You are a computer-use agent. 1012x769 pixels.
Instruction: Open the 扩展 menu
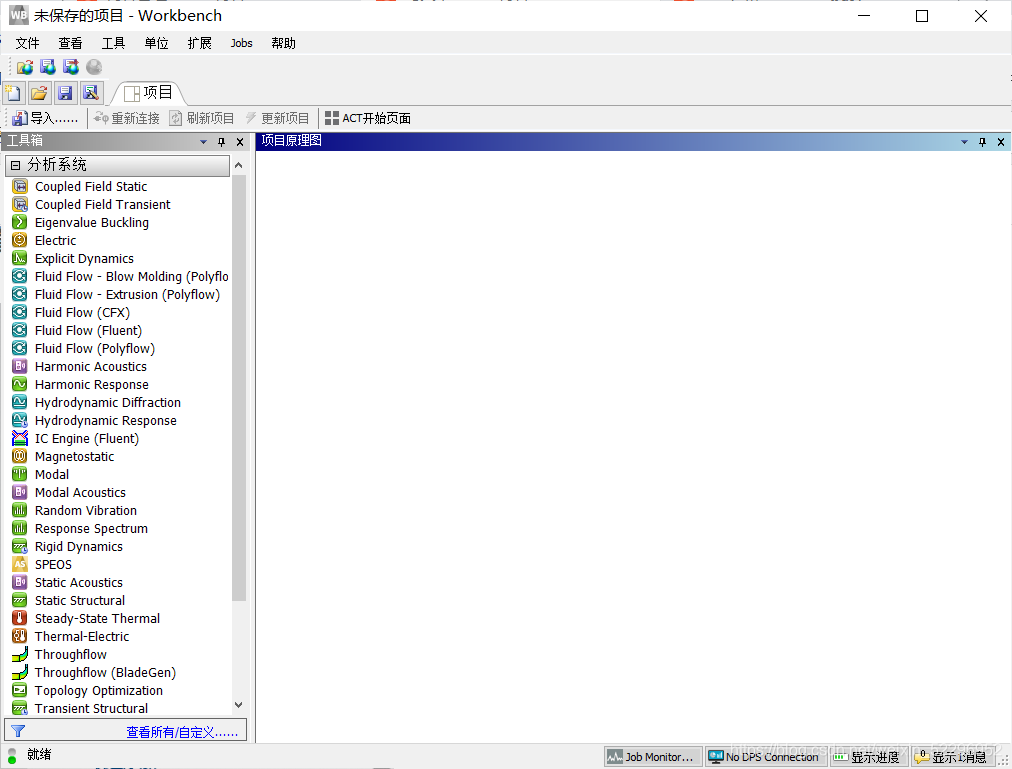click(199, 43)
